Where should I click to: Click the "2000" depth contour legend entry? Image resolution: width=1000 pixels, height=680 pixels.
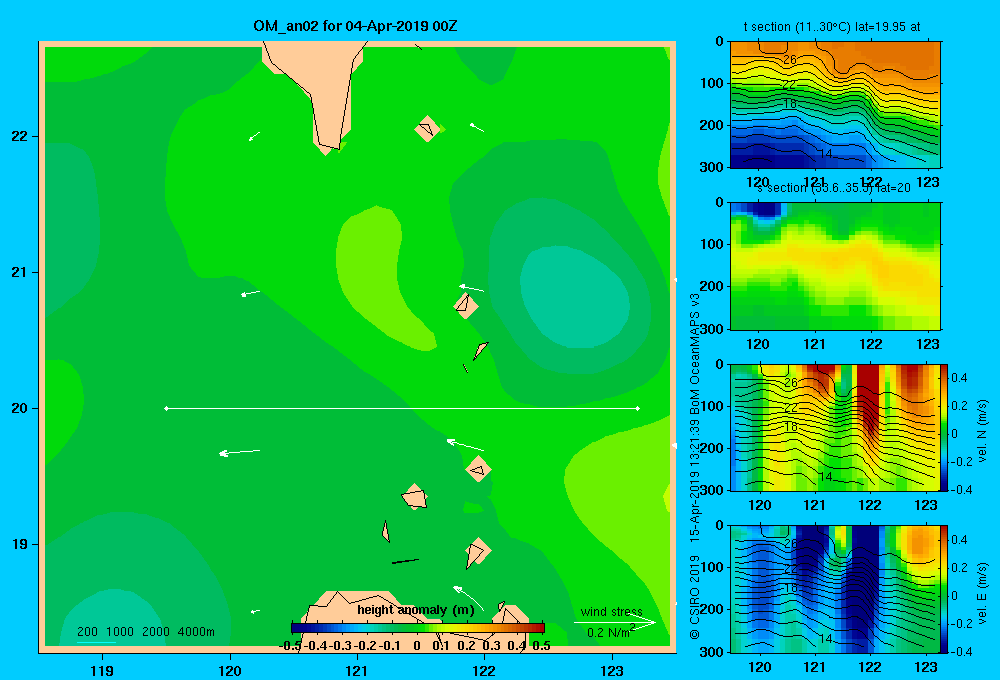156,632
